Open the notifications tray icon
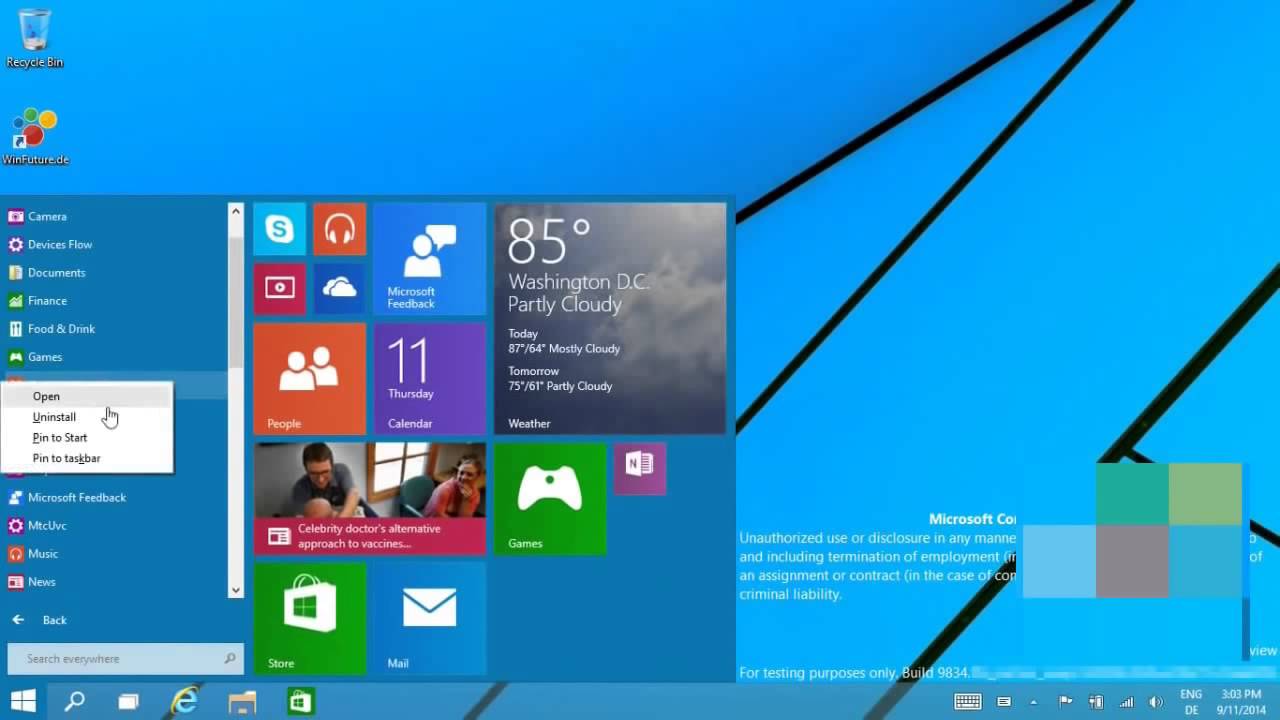Screen dimensions: 1280x720 pyautogui.click(x=1004, y=702)
